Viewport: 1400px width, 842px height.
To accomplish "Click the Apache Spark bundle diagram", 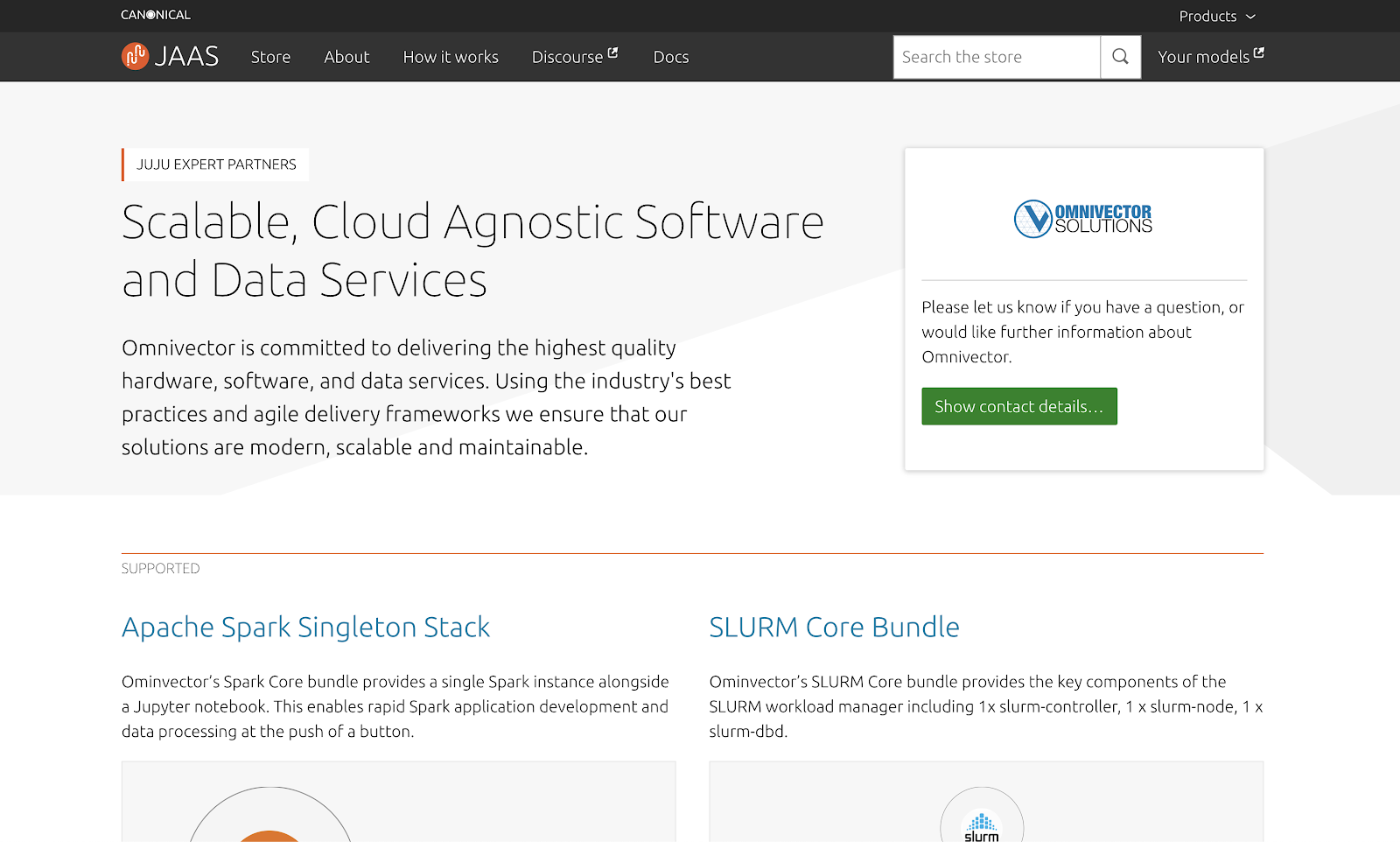I will 399,802.
